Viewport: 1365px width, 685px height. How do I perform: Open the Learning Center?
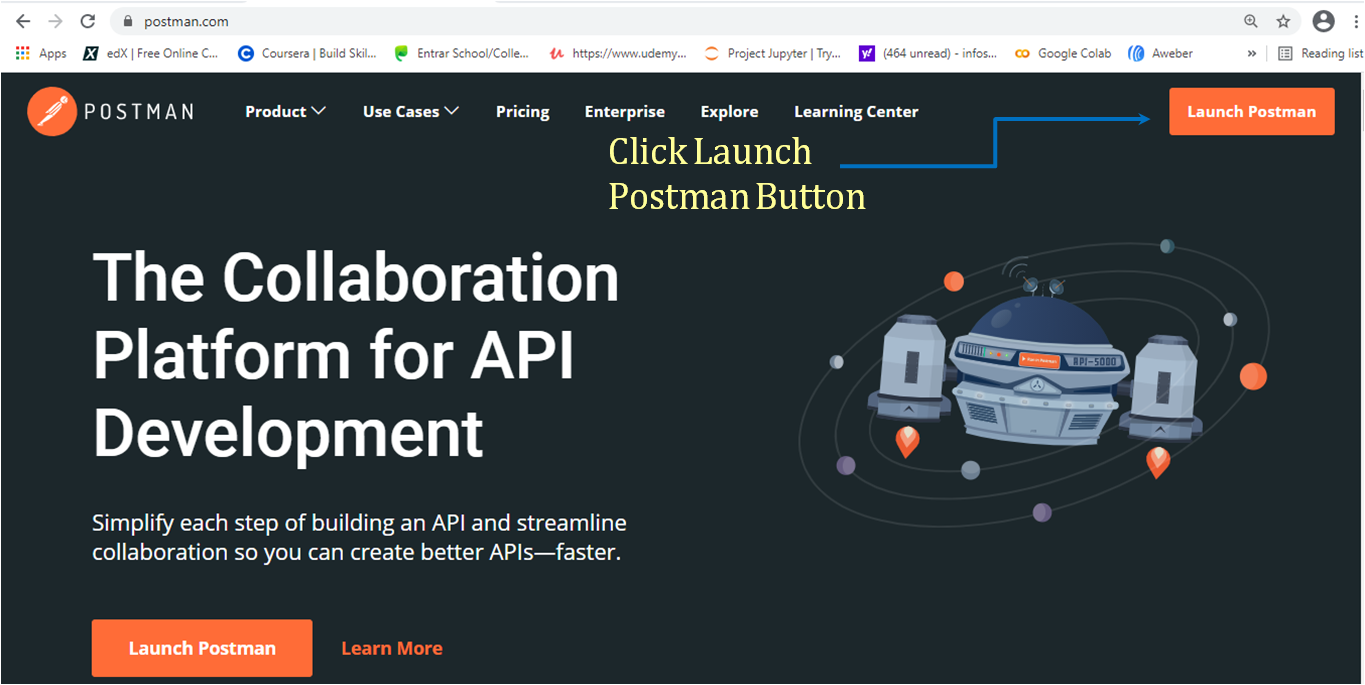tap(856, 112)
